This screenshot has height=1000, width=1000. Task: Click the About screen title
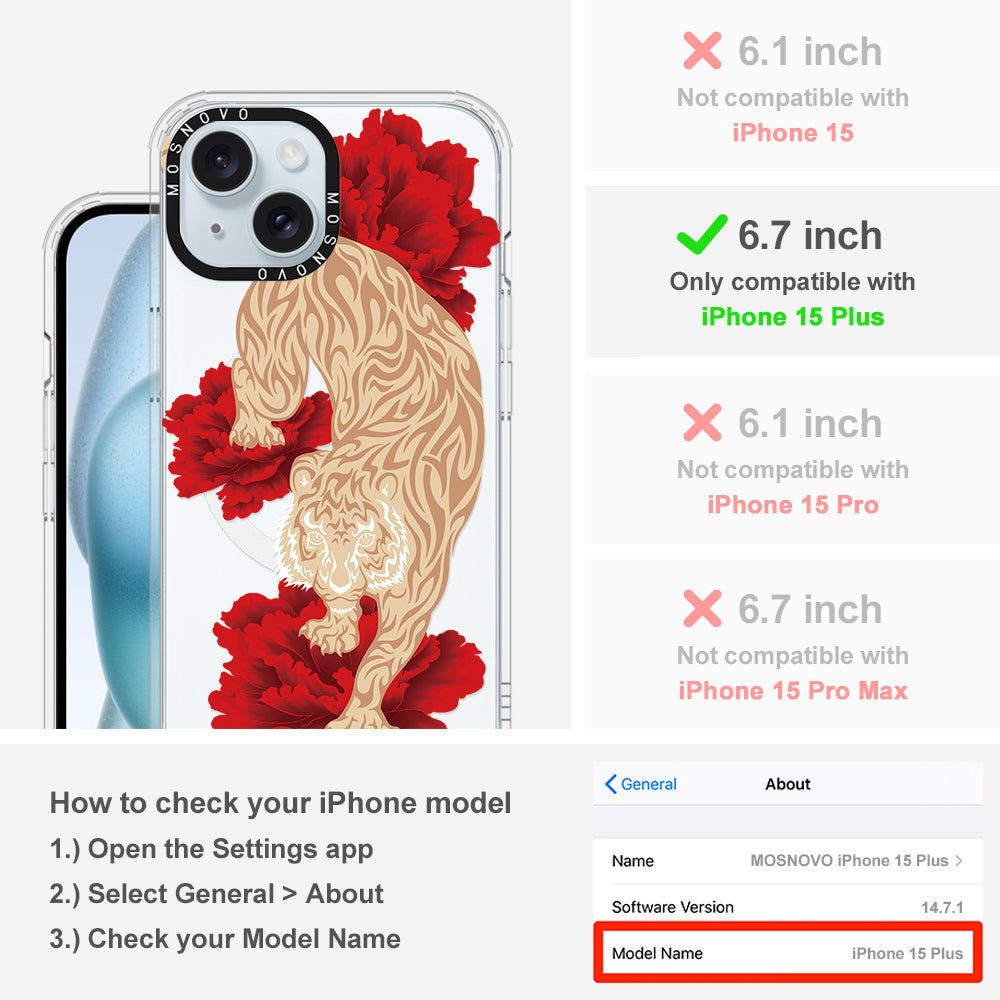788,784
